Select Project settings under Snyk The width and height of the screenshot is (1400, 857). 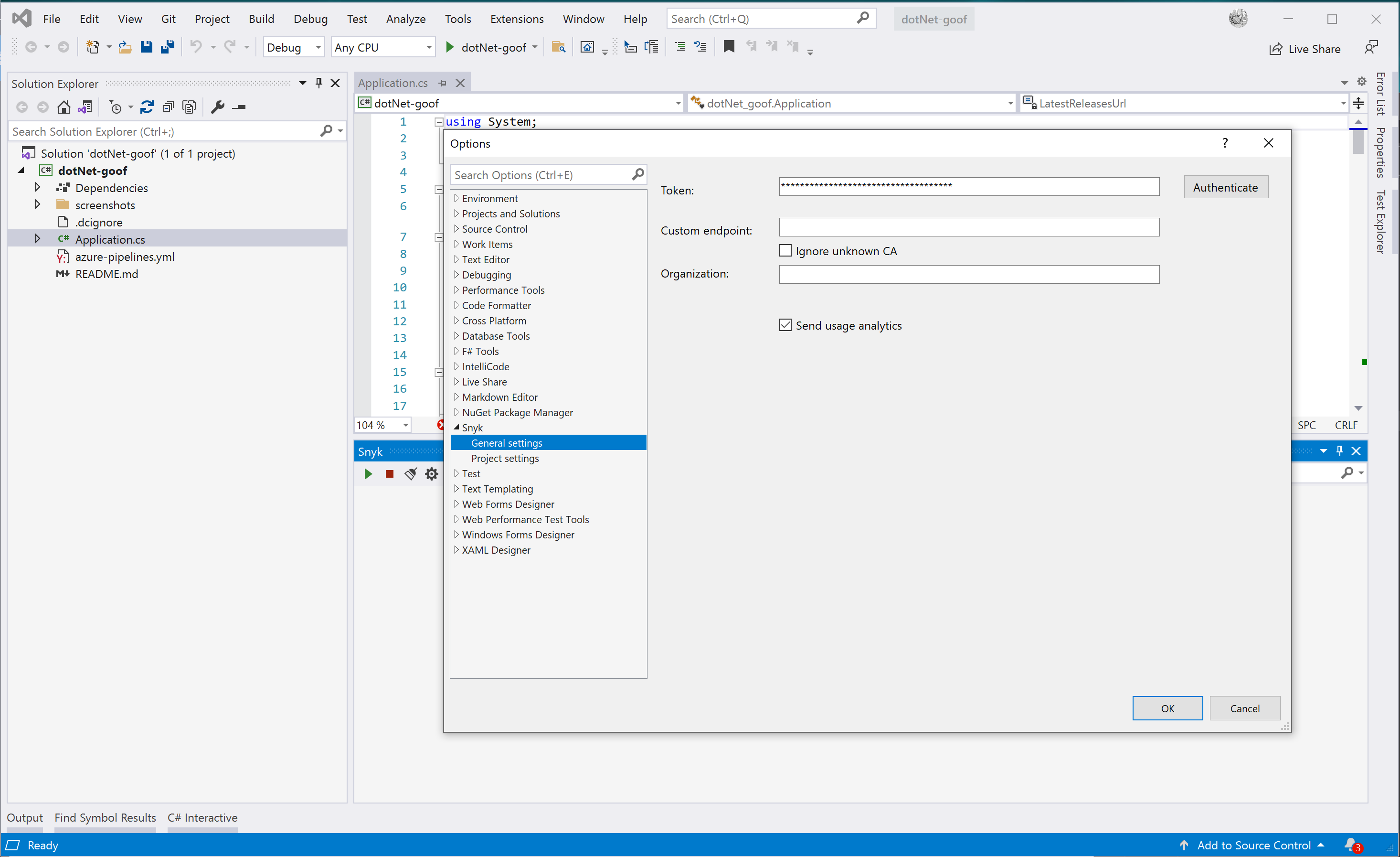pyautogui.click(x=505, y=458)
